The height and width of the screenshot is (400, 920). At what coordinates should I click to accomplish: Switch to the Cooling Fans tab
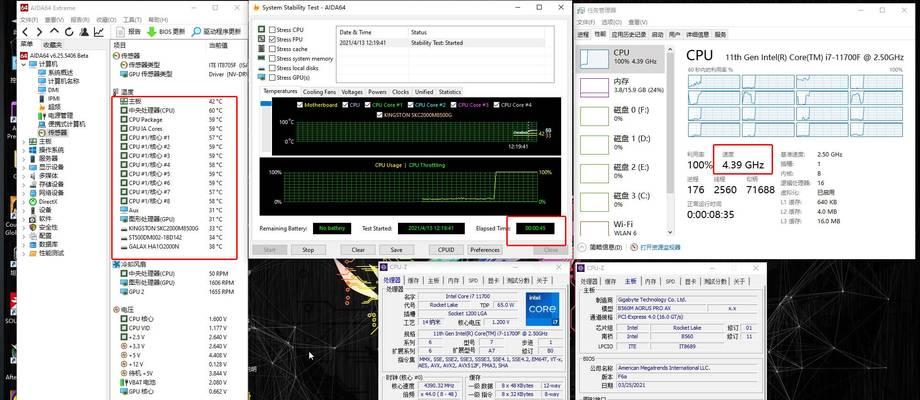(x=319, y=92)
